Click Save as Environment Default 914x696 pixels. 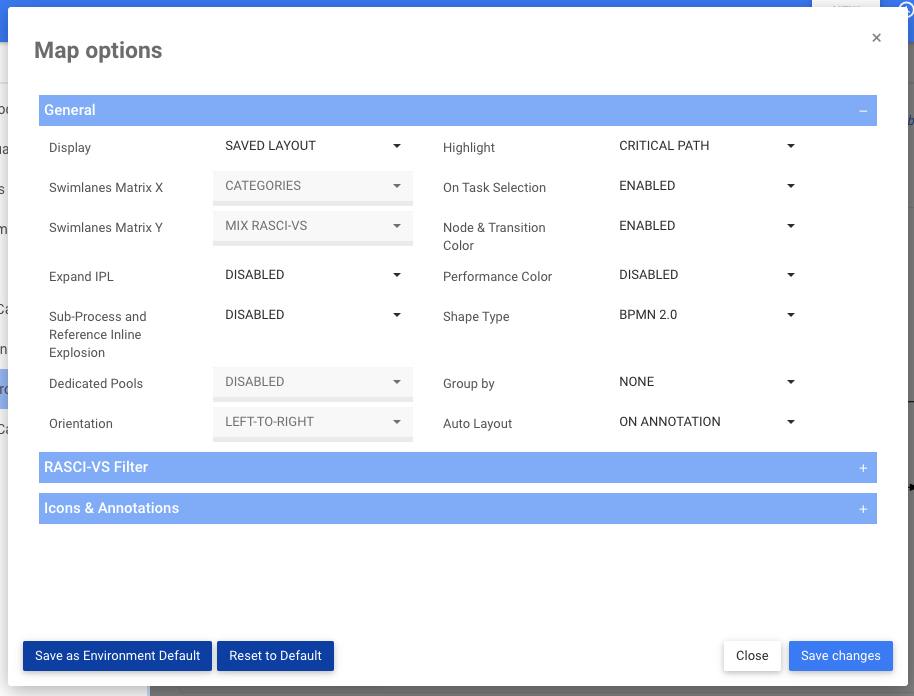pos(116,656)
